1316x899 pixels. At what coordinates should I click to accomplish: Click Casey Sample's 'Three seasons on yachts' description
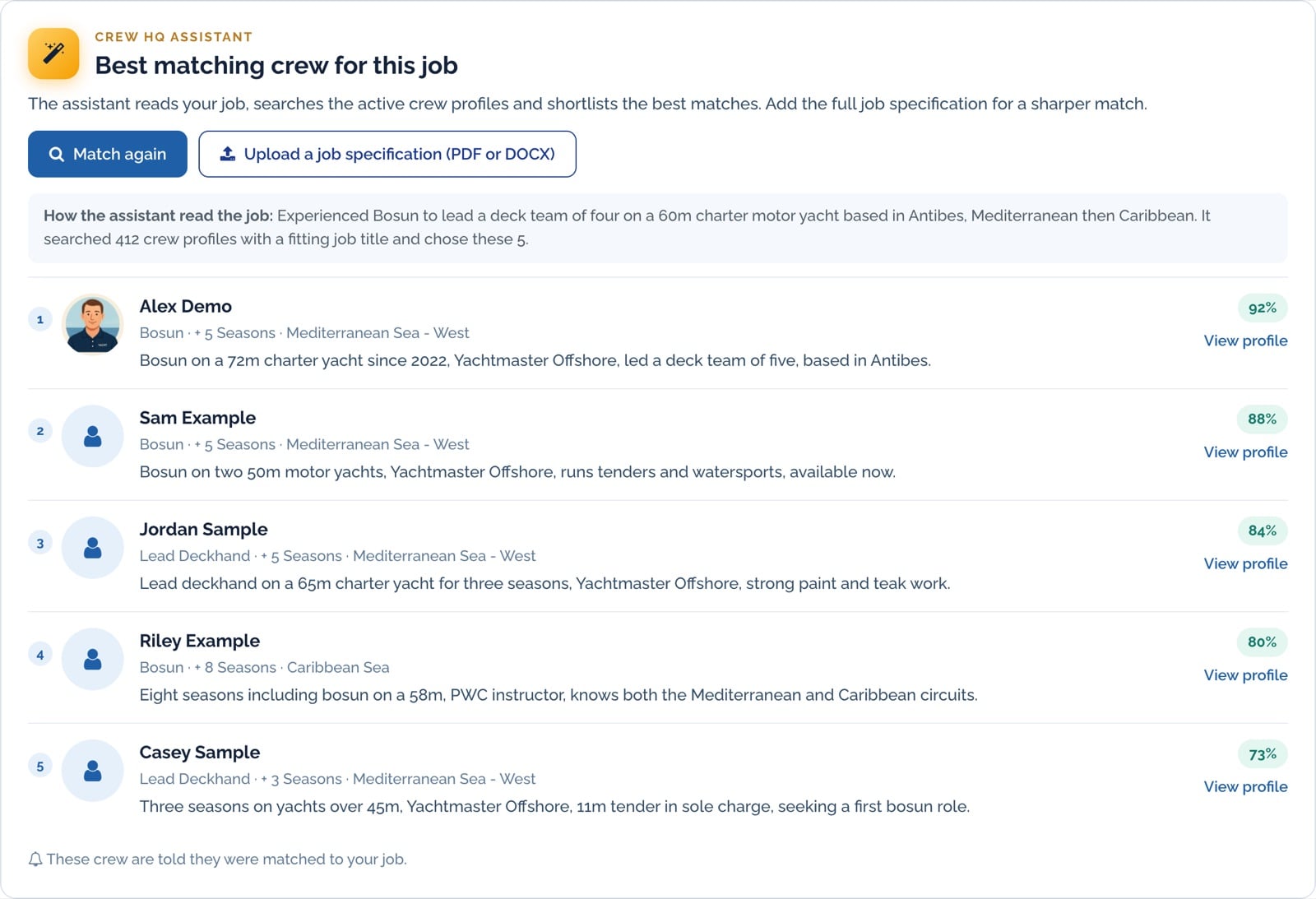click(x=554, y=807)
